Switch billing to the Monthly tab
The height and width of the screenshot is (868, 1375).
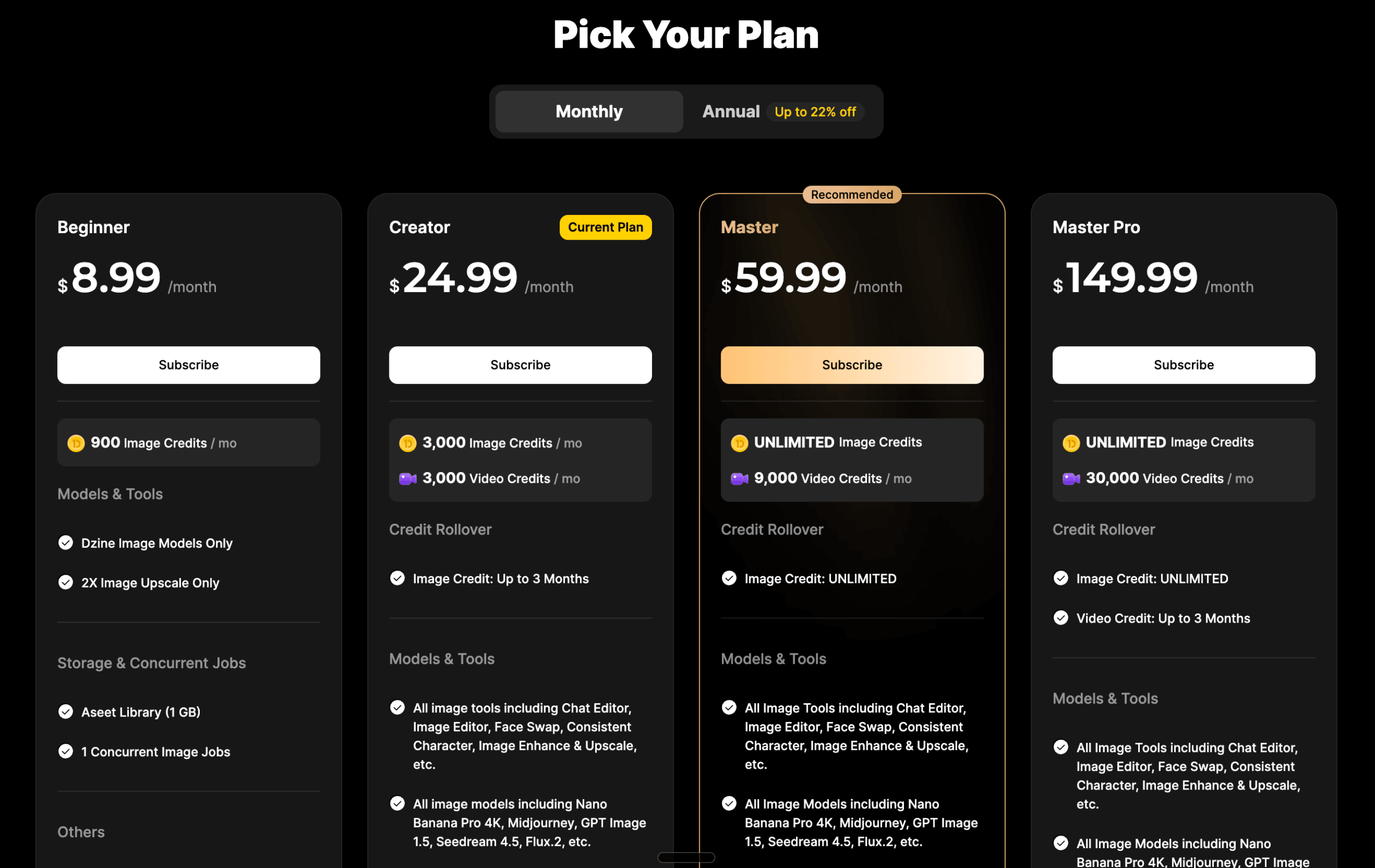click(x=589, y=111)
